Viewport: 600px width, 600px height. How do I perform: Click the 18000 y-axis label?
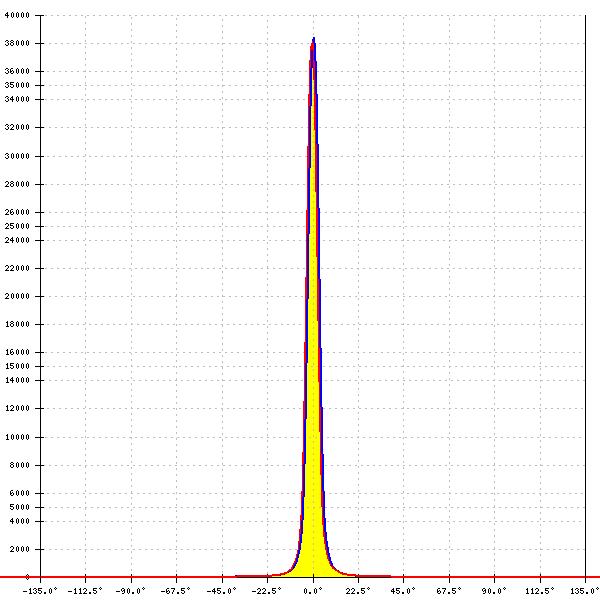[17, 324]
